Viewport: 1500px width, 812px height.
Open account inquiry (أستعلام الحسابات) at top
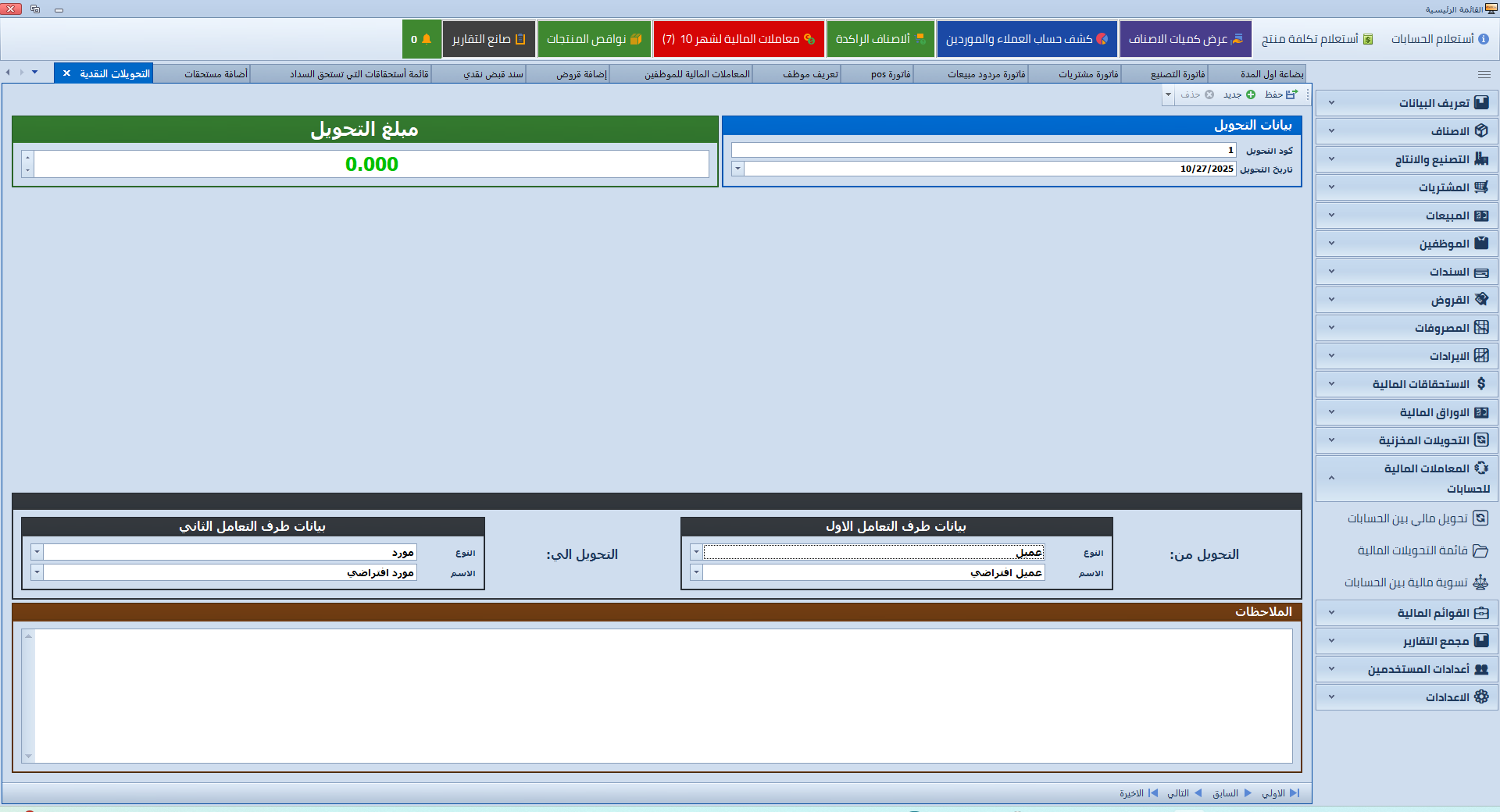[x=1439, y=39]
